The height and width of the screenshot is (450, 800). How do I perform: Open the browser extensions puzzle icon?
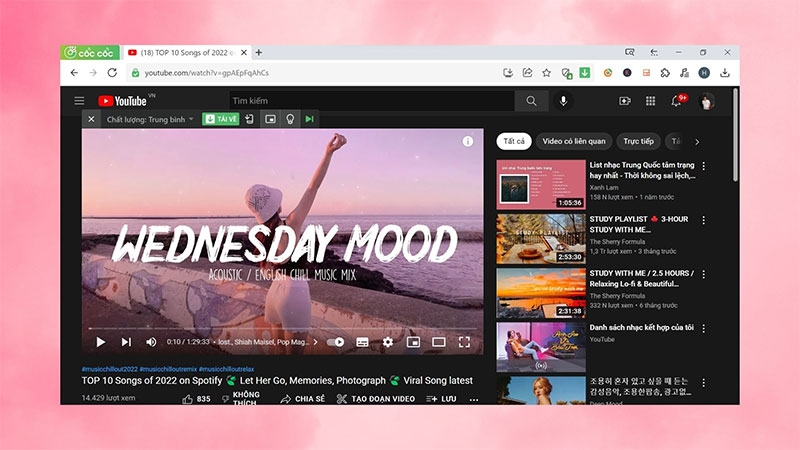point(665,73)
